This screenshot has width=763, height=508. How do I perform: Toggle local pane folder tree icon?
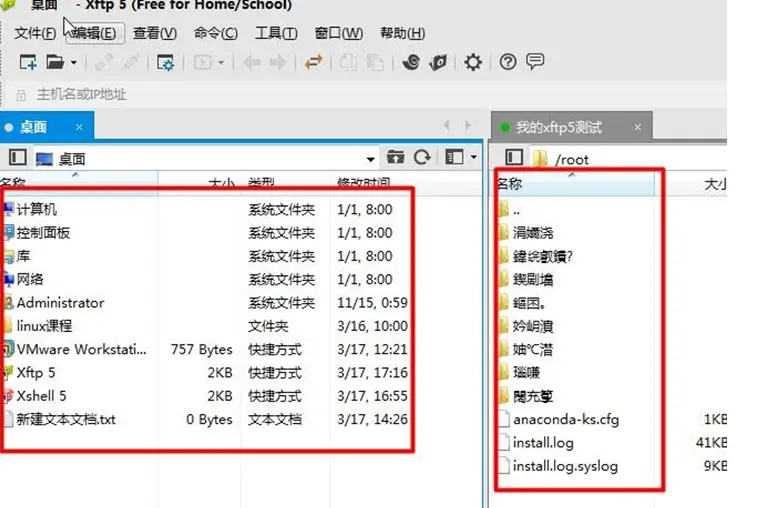click(18, 158)
